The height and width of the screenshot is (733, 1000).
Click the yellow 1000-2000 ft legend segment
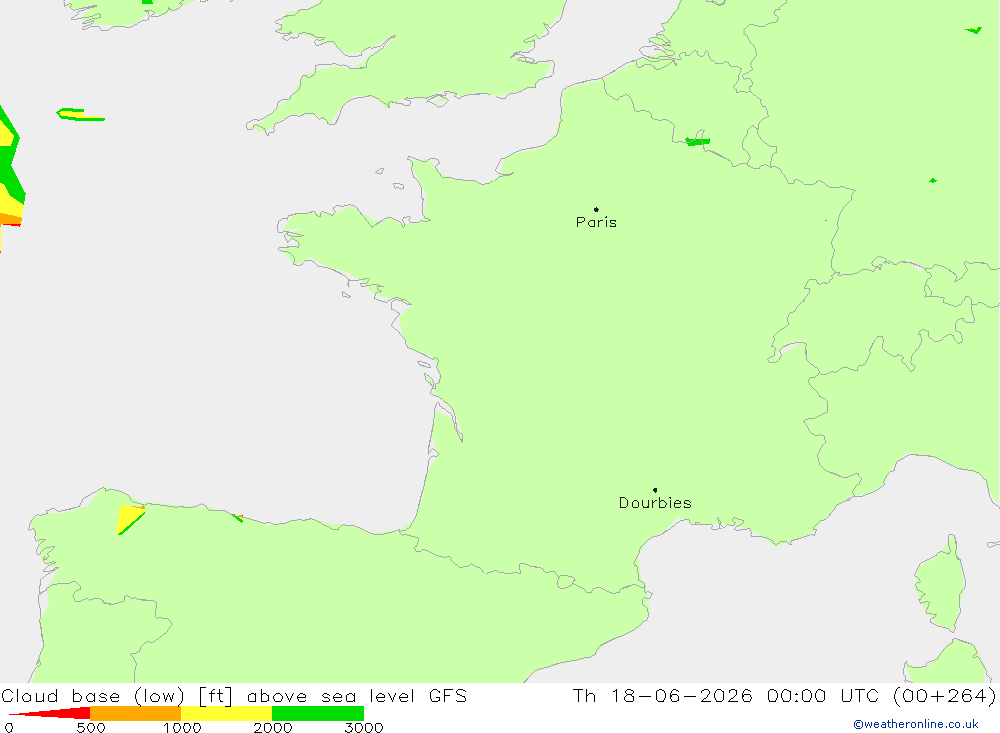226,713
